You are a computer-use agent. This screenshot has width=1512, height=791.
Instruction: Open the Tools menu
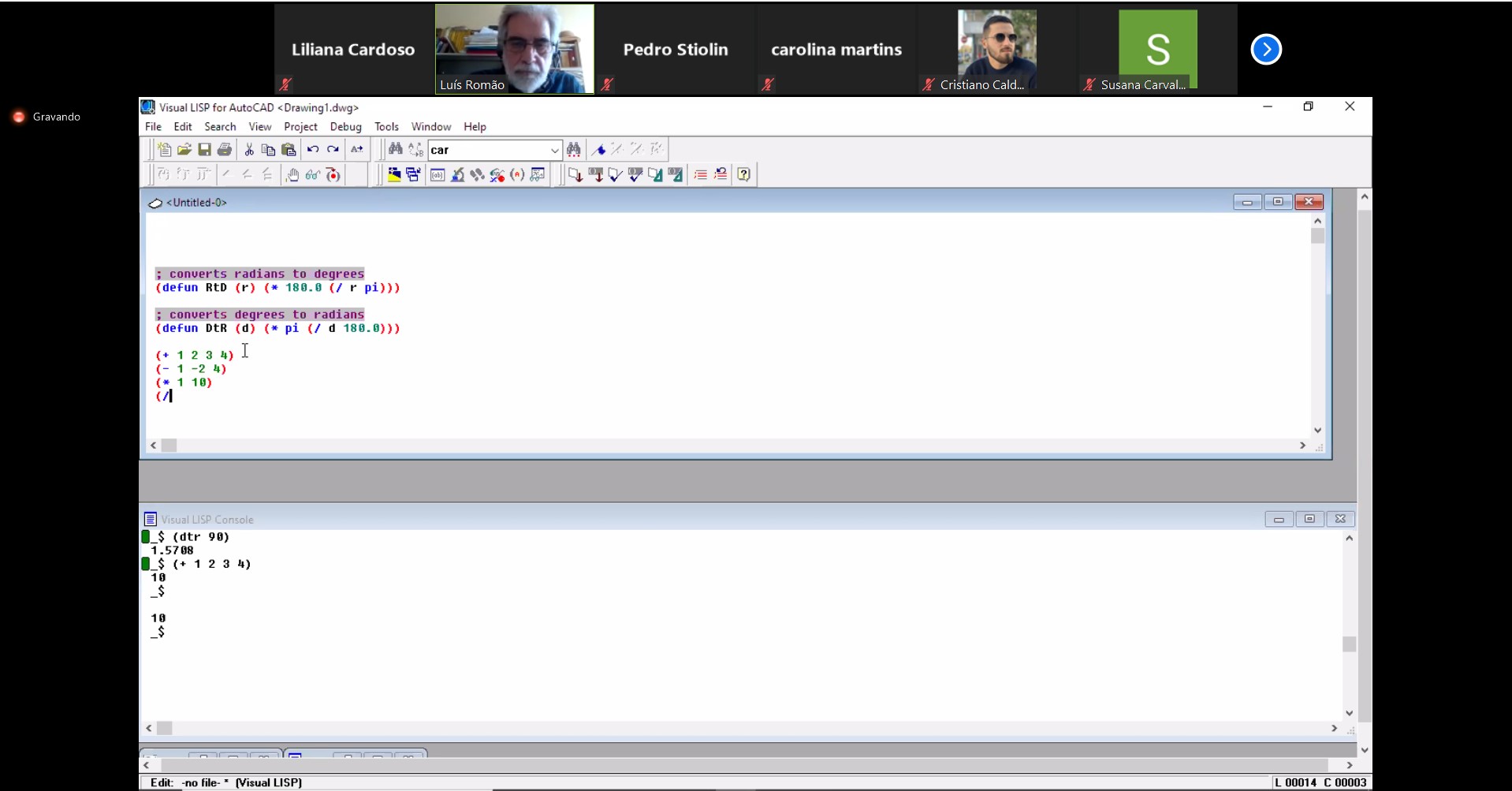click(x=386, y=126)
